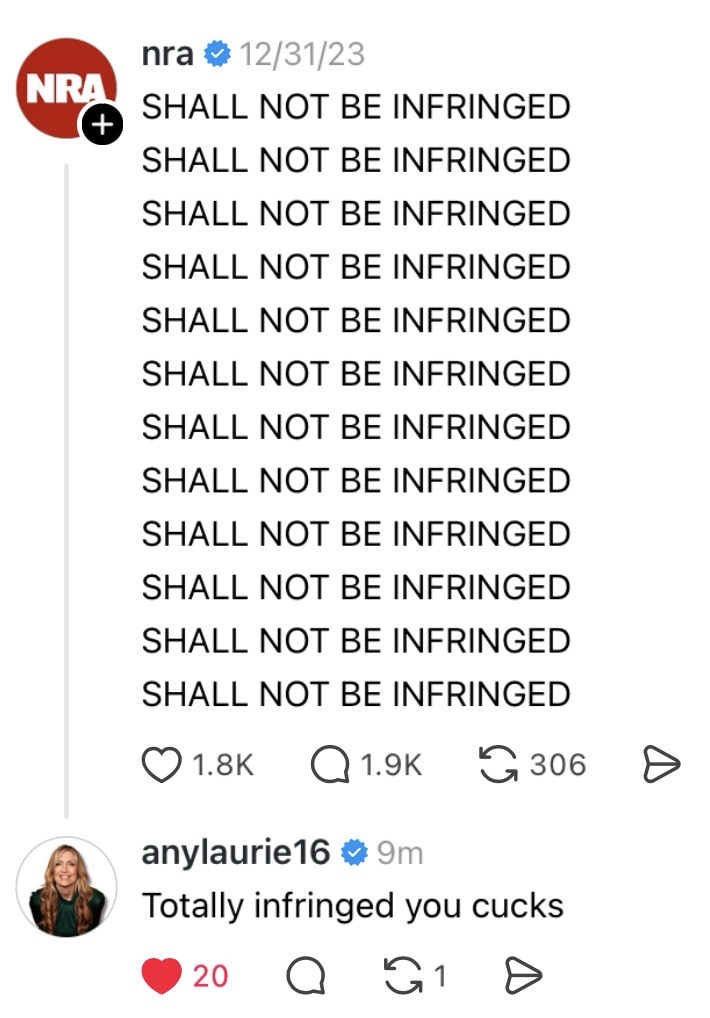Share anylaurie16's reply via the send icon
Screen dimensions: 710x1018
coord(520,975)
